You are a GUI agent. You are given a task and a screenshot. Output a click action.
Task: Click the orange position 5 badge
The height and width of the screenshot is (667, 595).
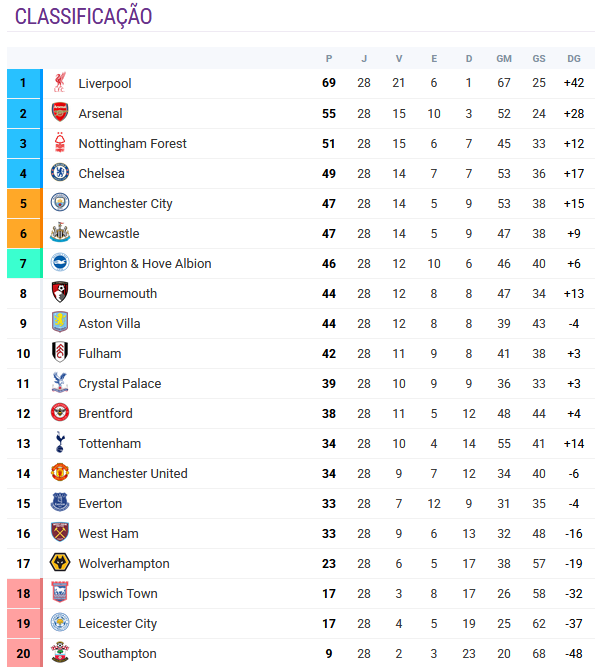tap(24, 203)
